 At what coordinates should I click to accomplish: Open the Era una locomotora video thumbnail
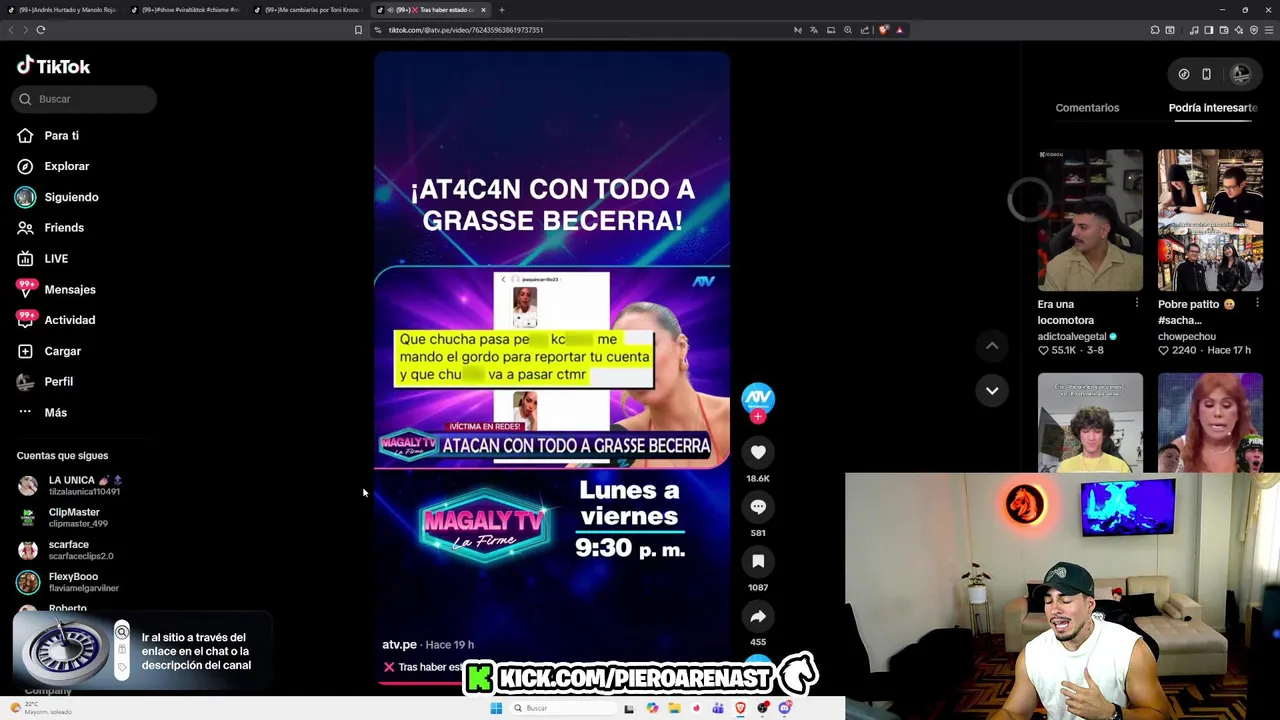tap(1090, 220)
